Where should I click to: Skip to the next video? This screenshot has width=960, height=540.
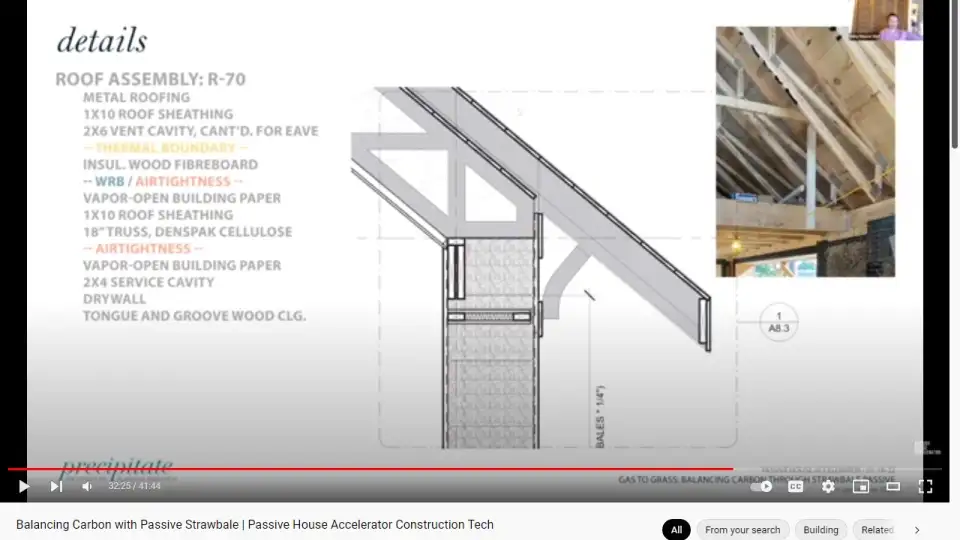coord(56,487)
